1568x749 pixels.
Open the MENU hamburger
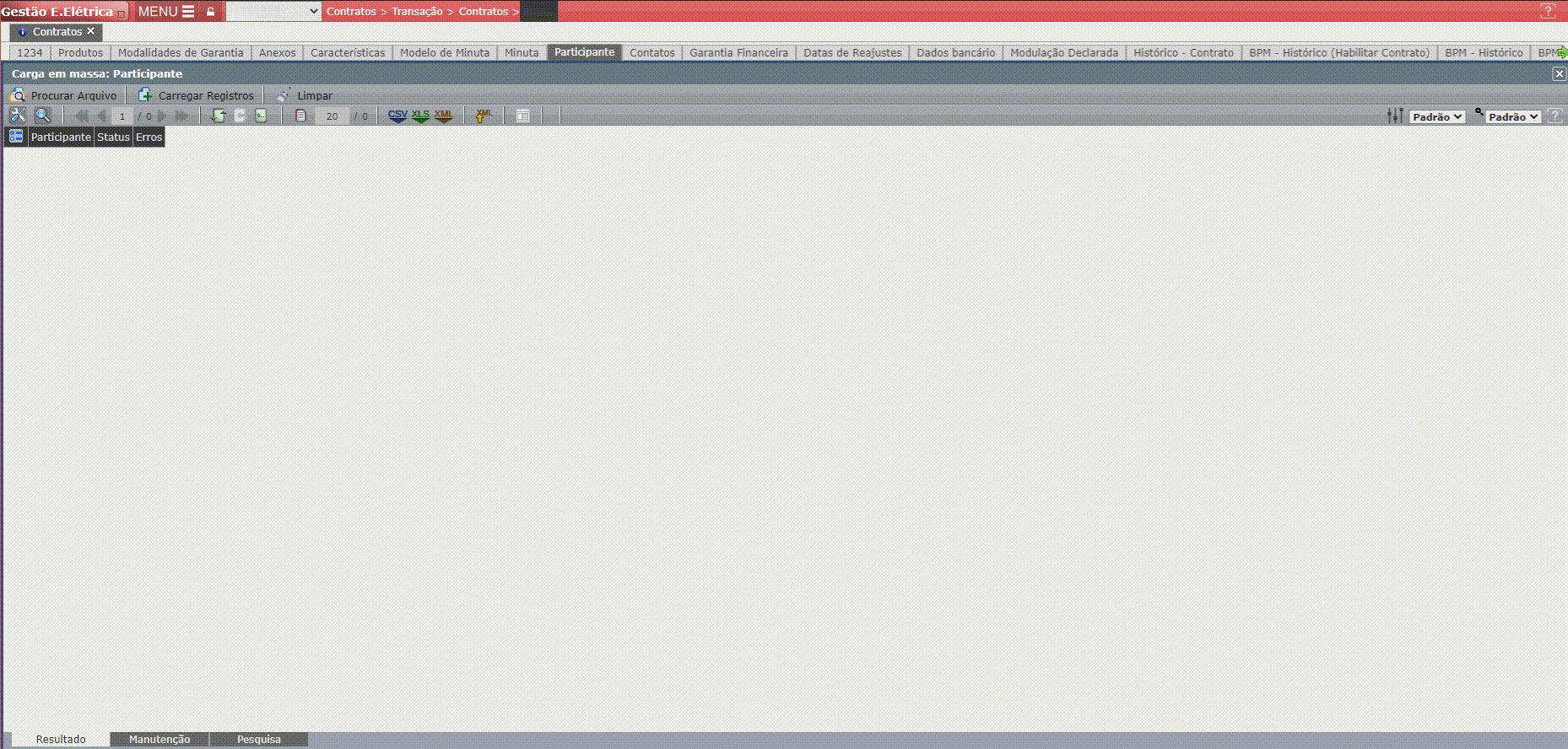tap(166, 12)
